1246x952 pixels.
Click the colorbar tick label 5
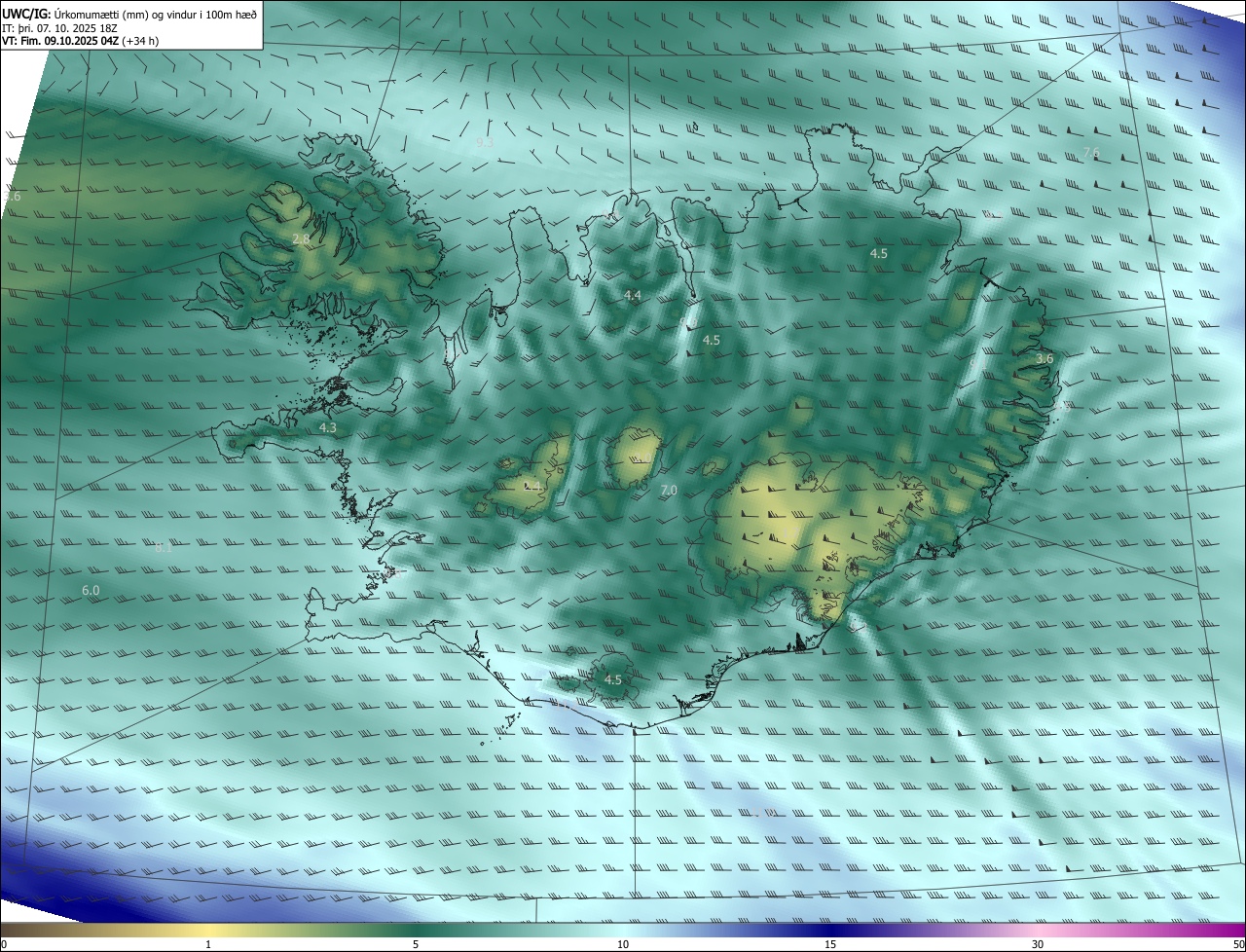pos(416,944)
